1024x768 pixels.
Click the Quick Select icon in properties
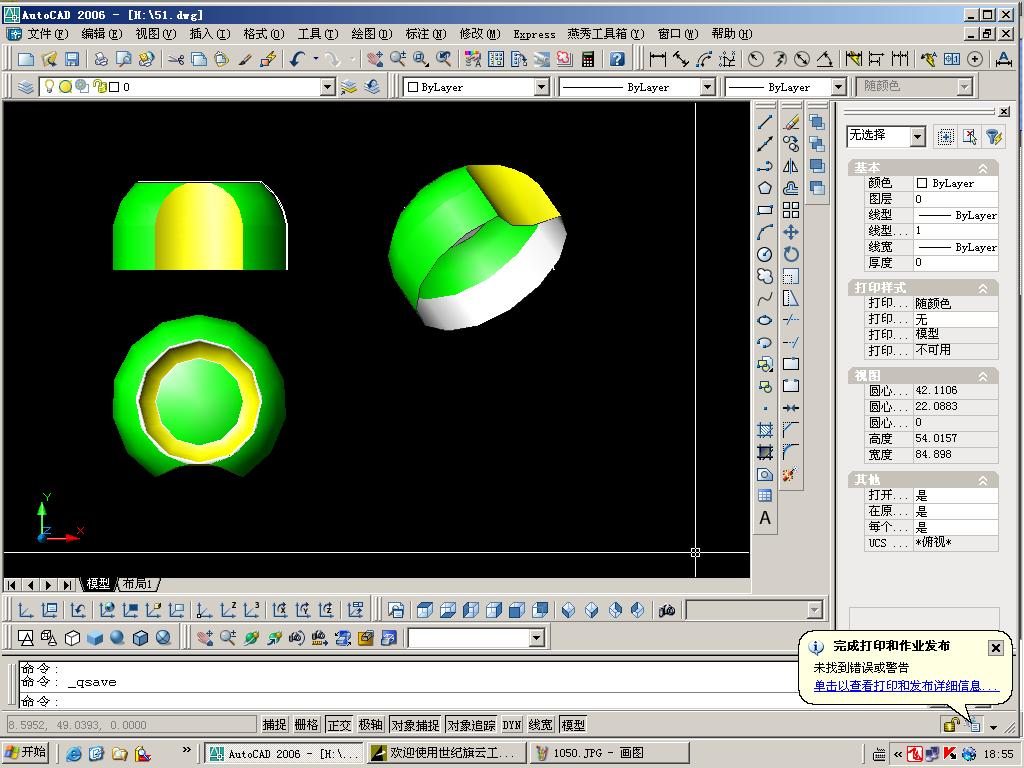[x=994, y=136]
